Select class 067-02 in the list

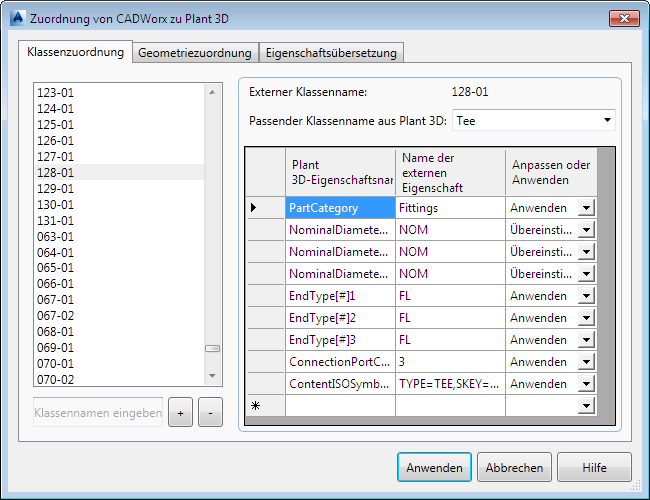coord(119,316)
